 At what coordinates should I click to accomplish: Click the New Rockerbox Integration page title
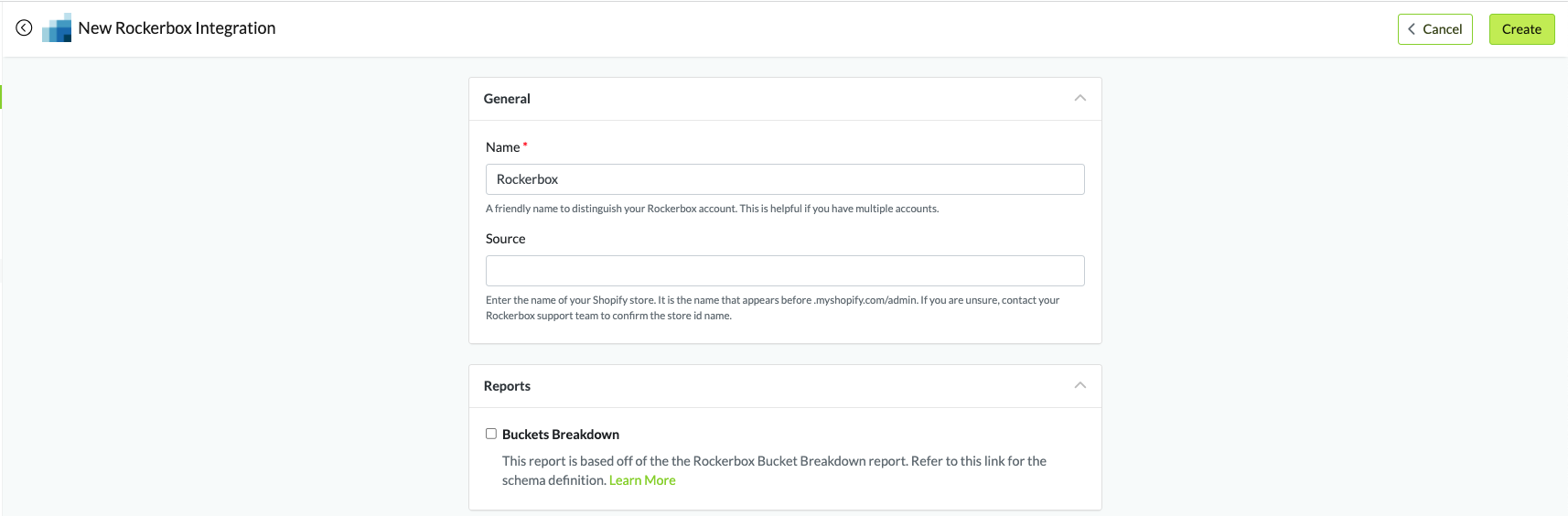177,28
